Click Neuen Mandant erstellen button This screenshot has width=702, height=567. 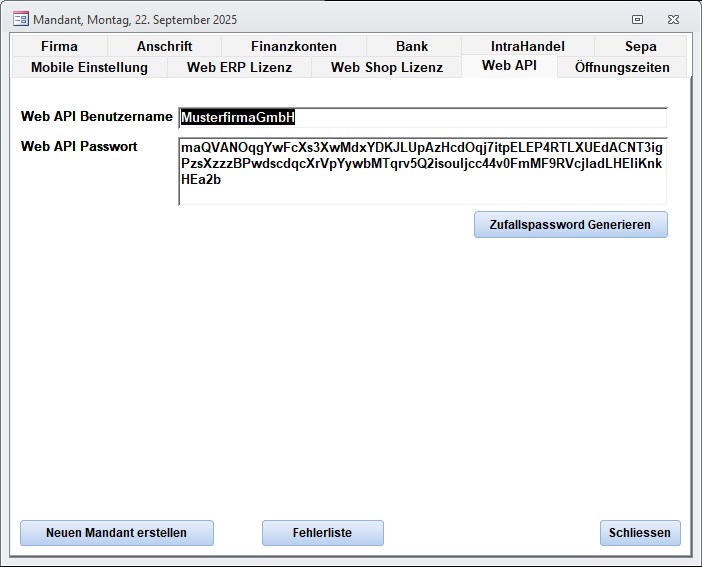(x=116, y=533)
